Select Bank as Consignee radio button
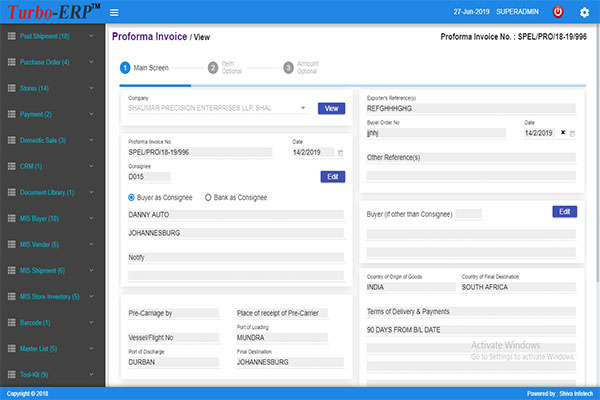The height and width of the screenshot is (400, 600). [208, 198]
